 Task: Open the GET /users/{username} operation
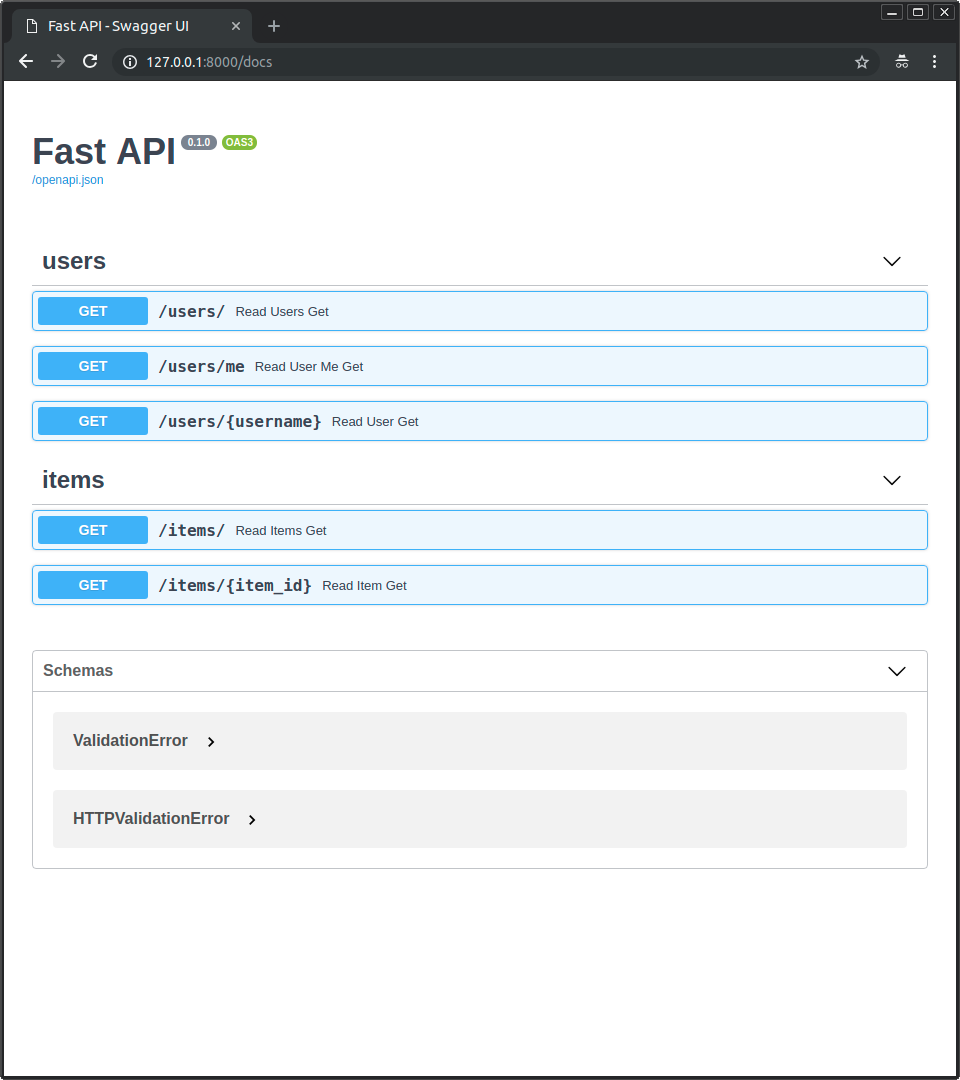tap(480, 421)
